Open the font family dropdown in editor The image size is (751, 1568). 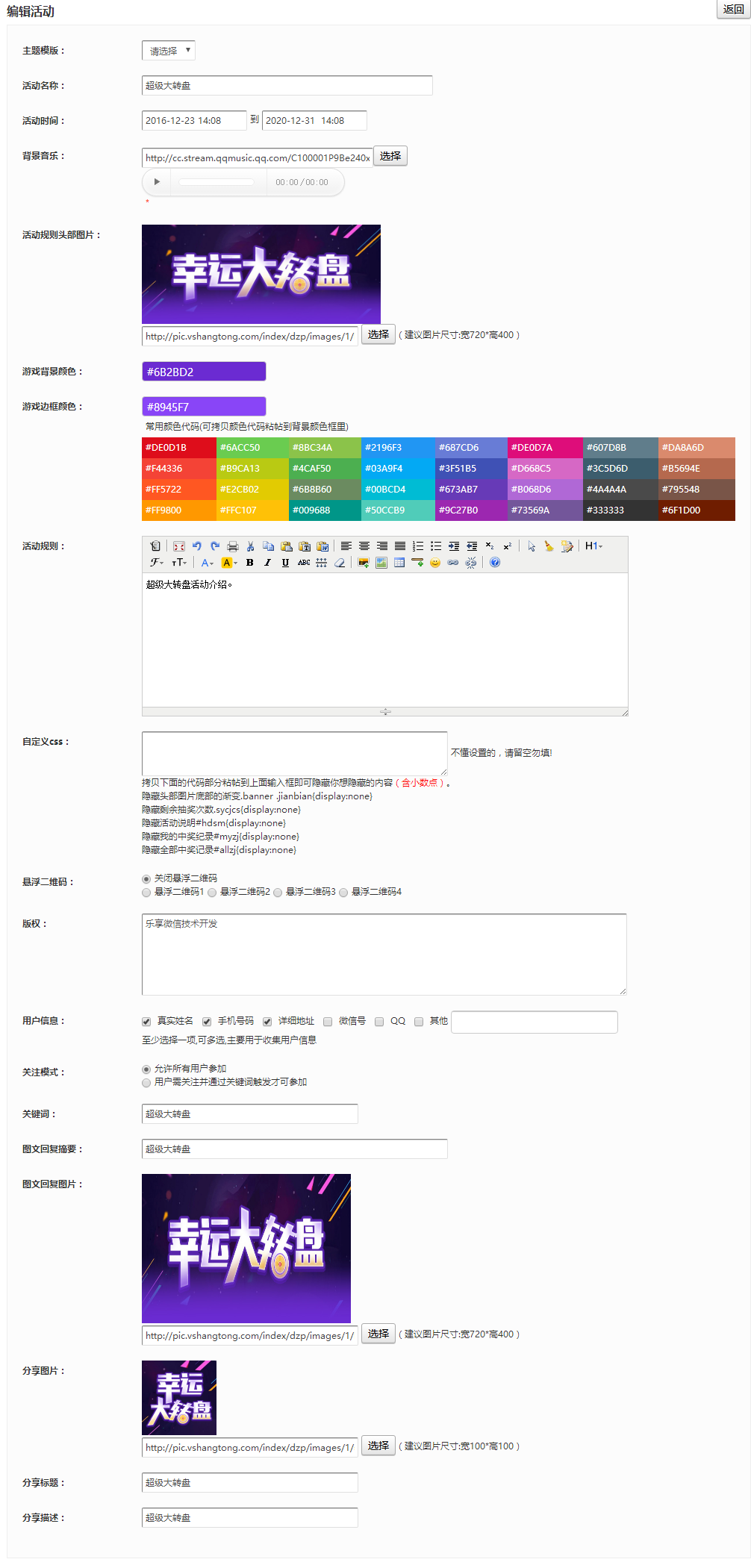(x=157, y=563)
